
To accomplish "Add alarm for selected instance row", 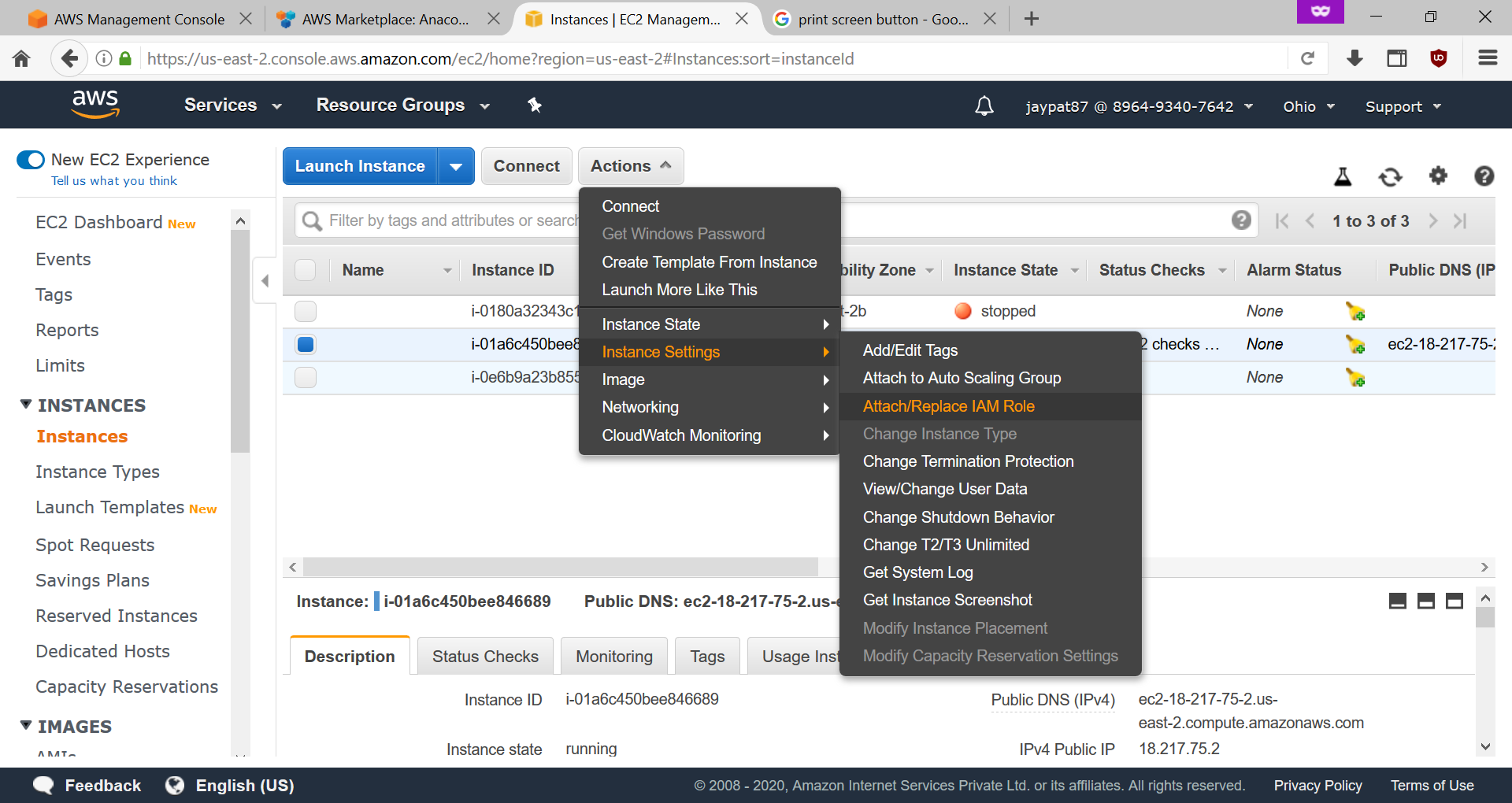I will click(x=1355, y=345).
